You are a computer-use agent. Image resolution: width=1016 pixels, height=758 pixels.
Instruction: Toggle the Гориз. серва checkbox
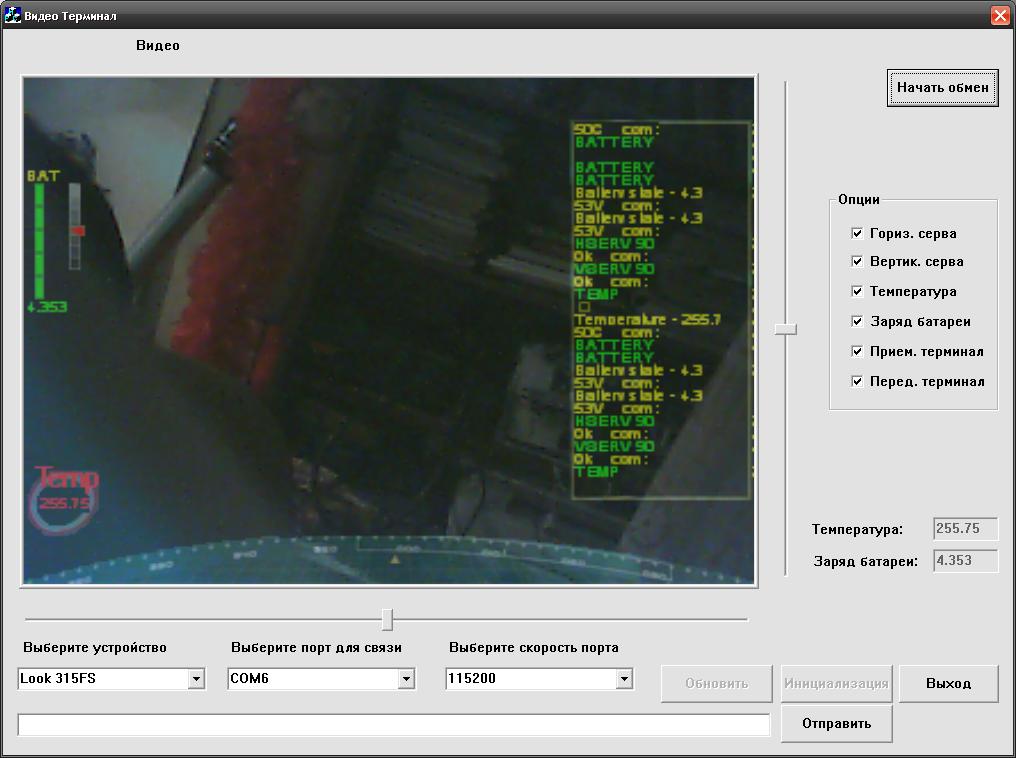[x=857, y=233]
